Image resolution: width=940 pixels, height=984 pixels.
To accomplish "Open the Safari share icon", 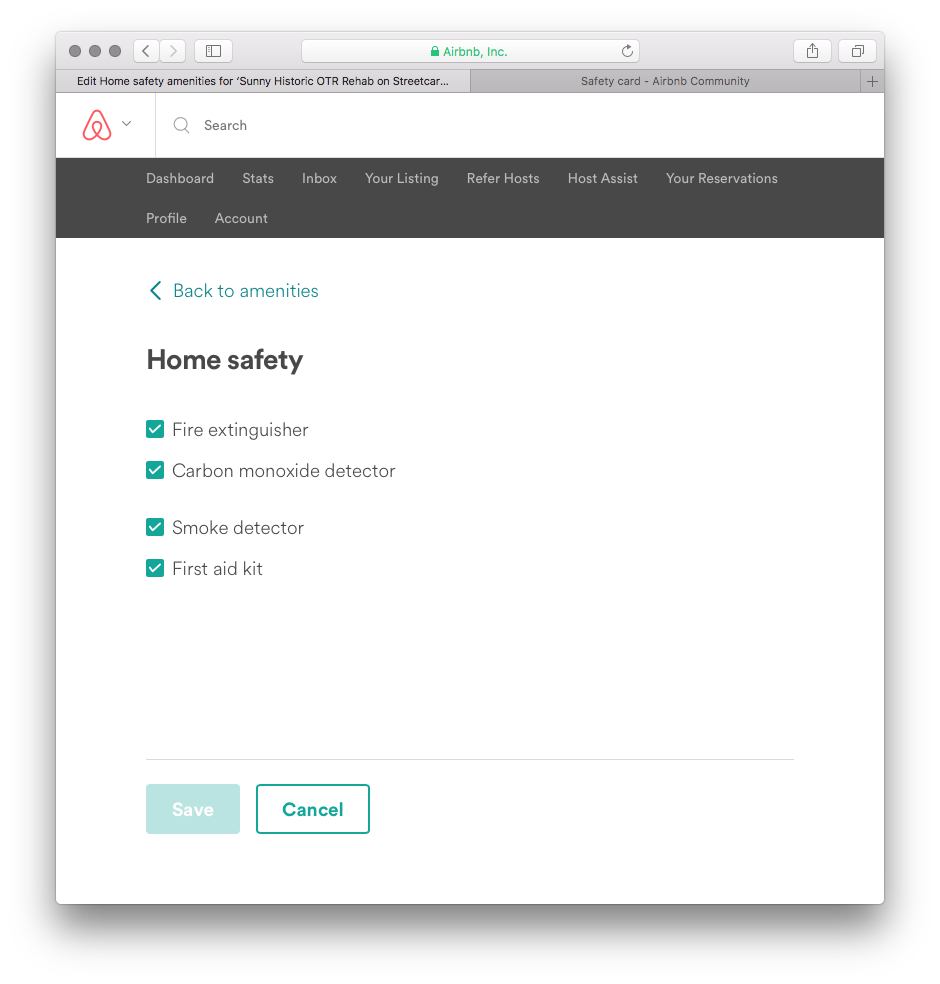I will [812, 51].
